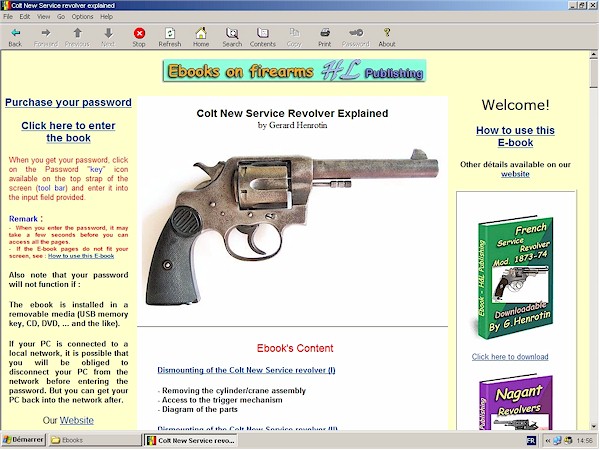
Task: Click the Copy toolbar icon
Action: pyautogui.click(x=294, y=33)
